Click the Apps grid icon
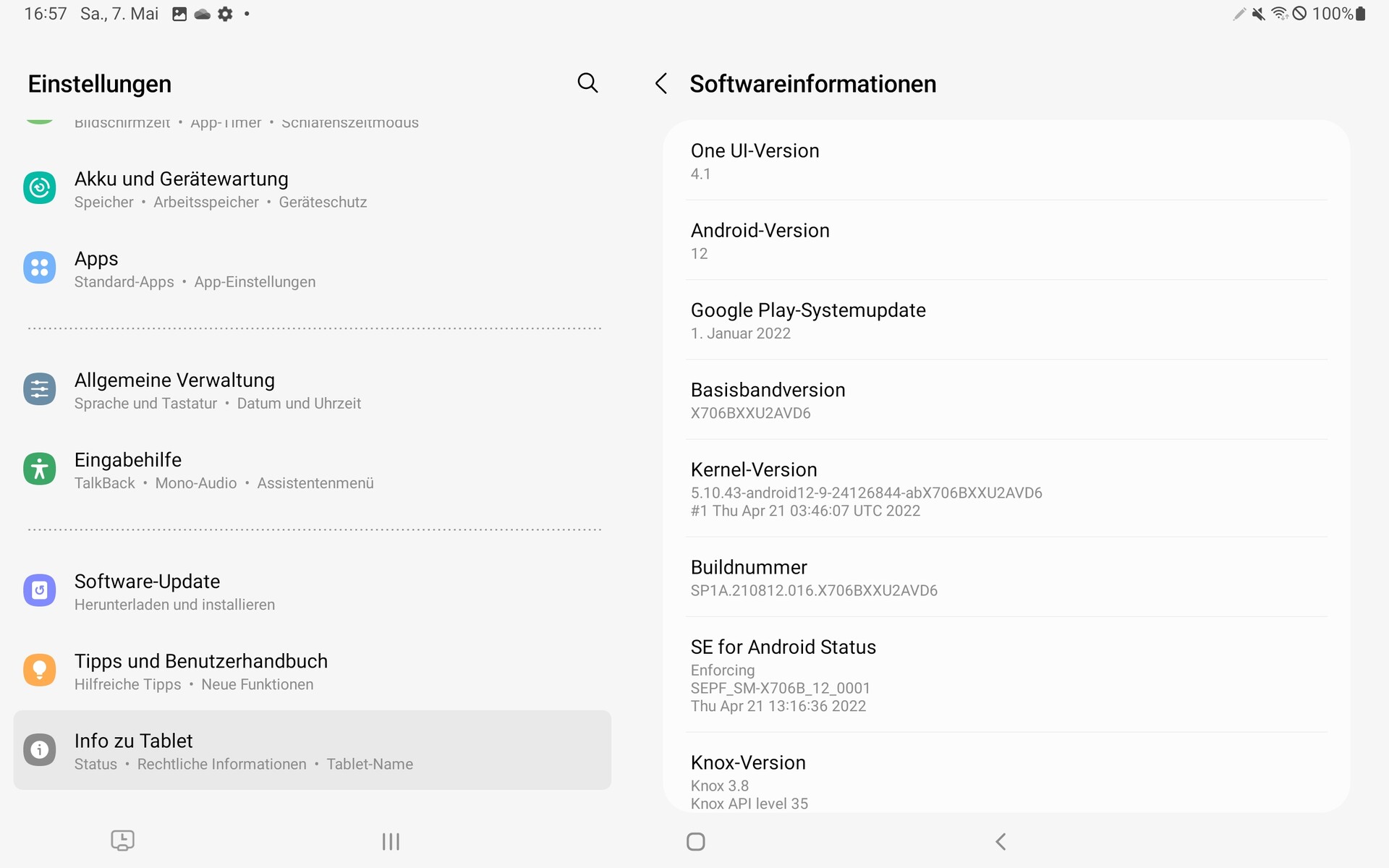The width and height of the screenshot is (1389, 868). pos(40,268)
